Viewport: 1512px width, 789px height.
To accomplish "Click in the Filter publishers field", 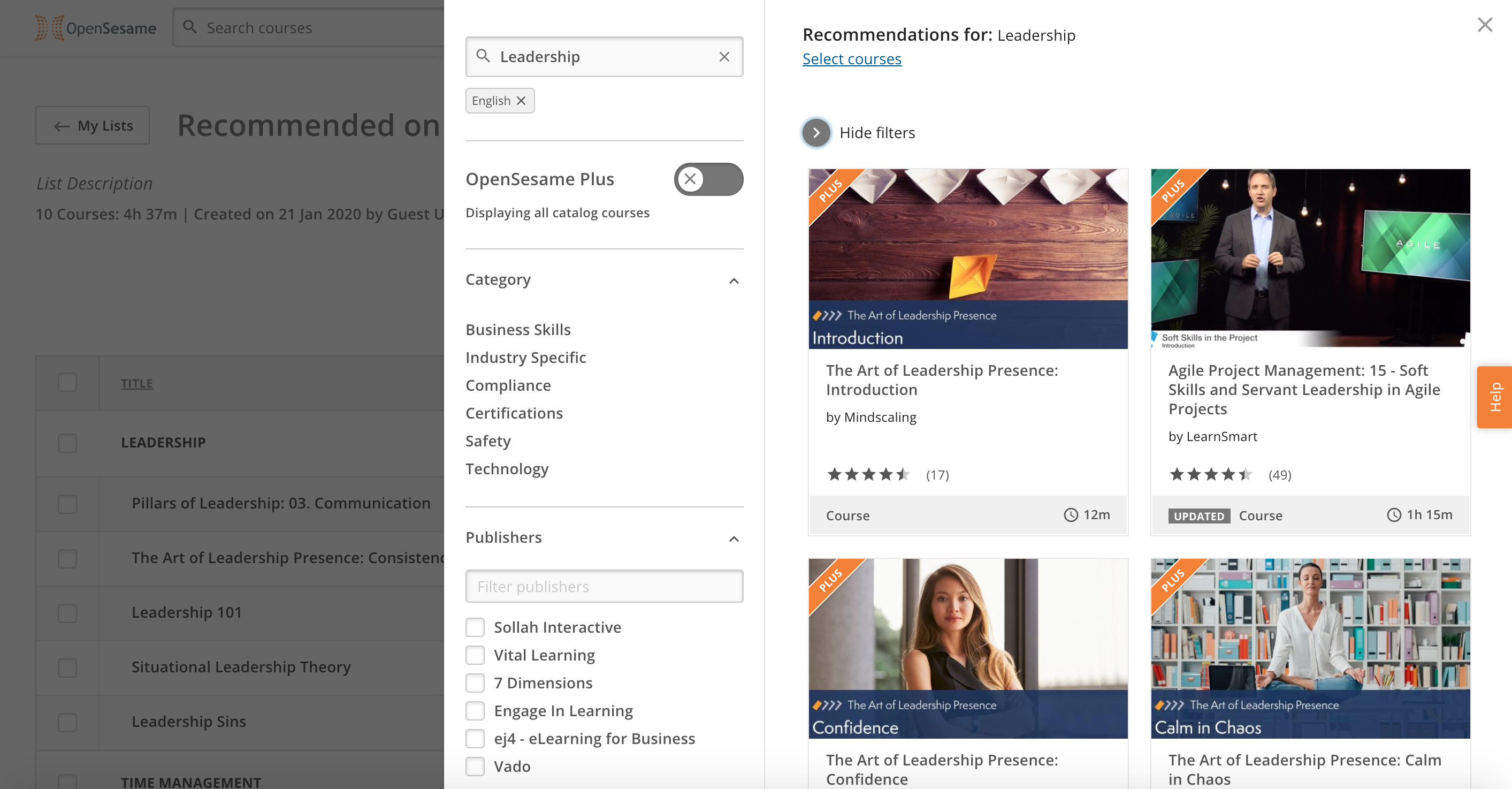I will [604, 586].
